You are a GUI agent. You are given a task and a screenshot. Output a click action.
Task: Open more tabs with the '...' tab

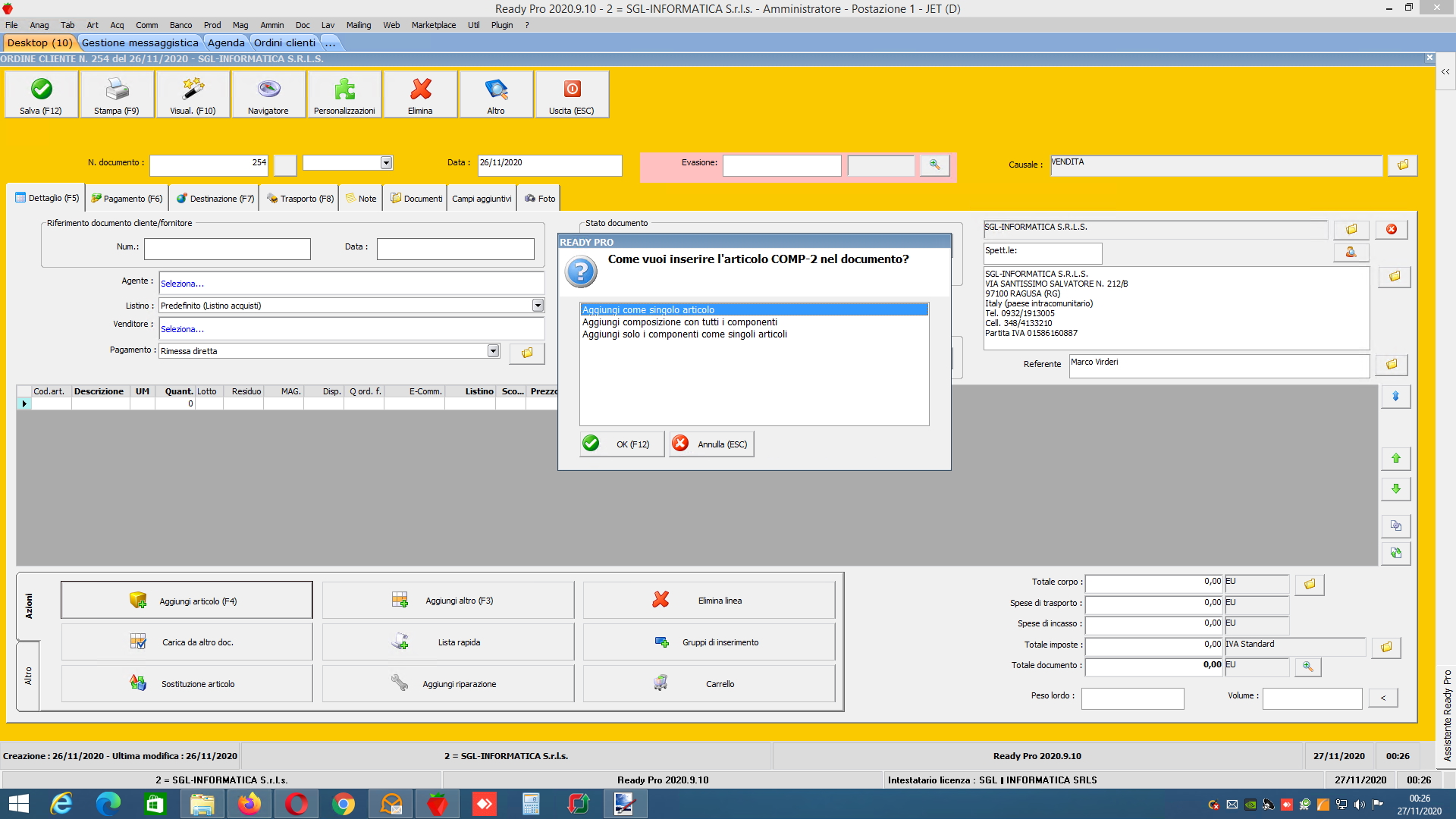coord(331,43)
